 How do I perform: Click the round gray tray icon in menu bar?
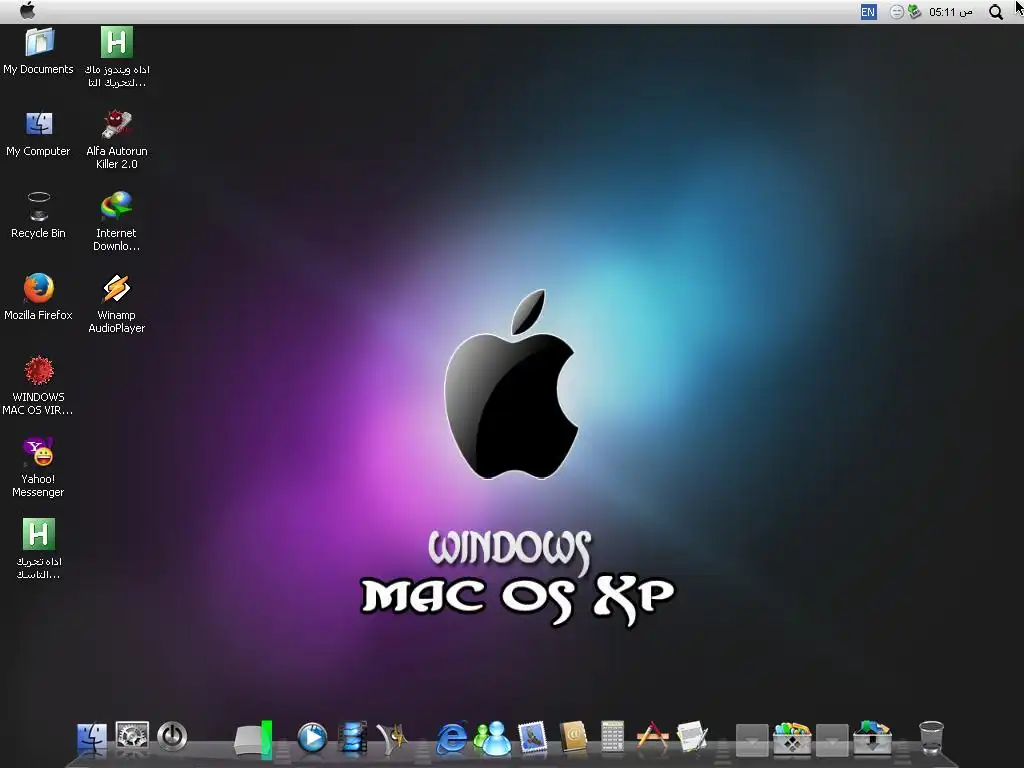pos(897,12)
